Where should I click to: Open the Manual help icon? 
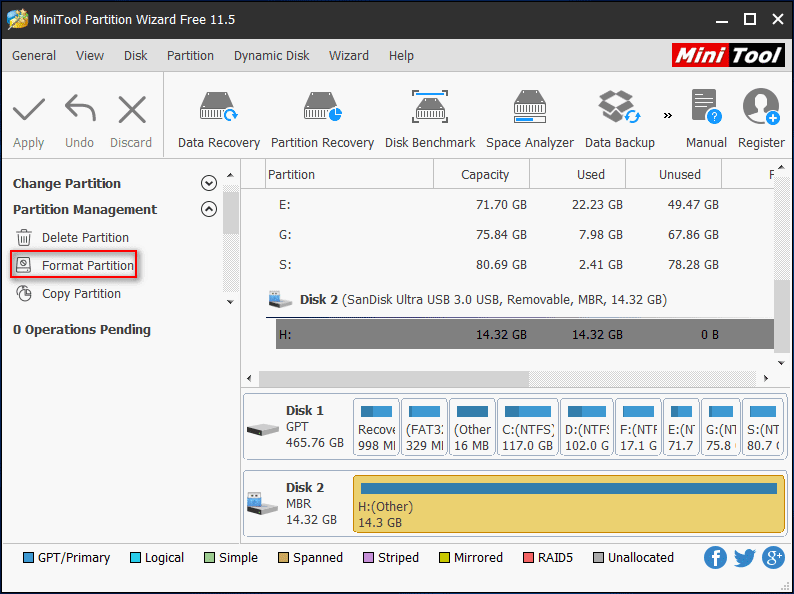coord(706,119)
